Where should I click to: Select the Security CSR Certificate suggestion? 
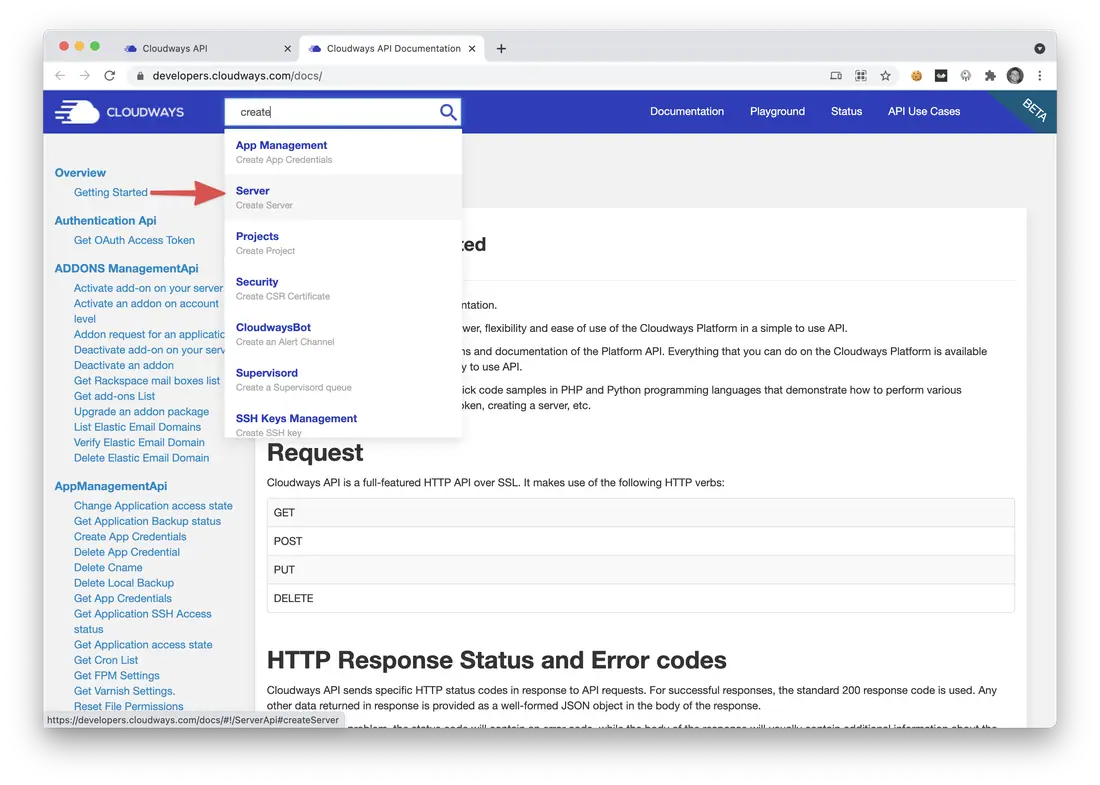click(343, 288)
